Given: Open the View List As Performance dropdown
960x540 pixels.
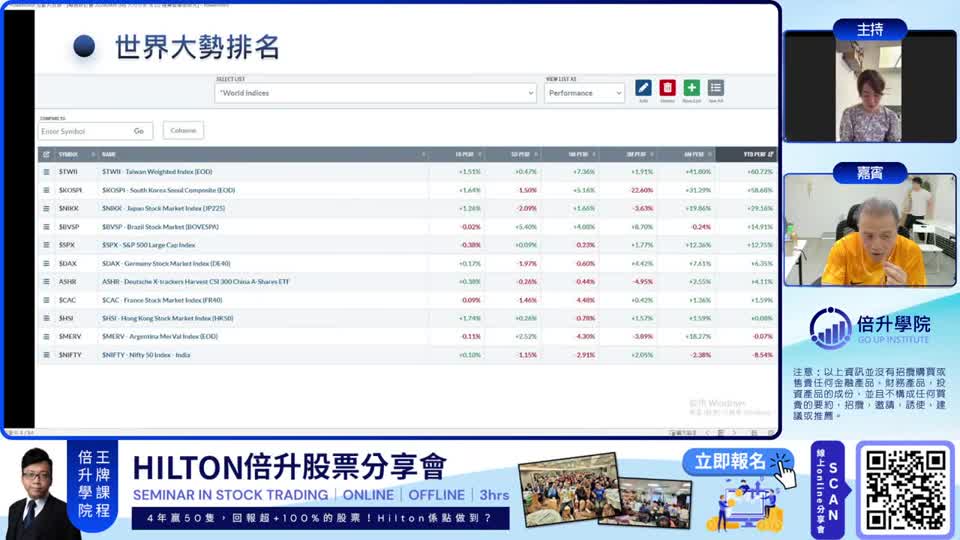Looking at the screenshot, I should pyautogui.click(x=584, y=93).
